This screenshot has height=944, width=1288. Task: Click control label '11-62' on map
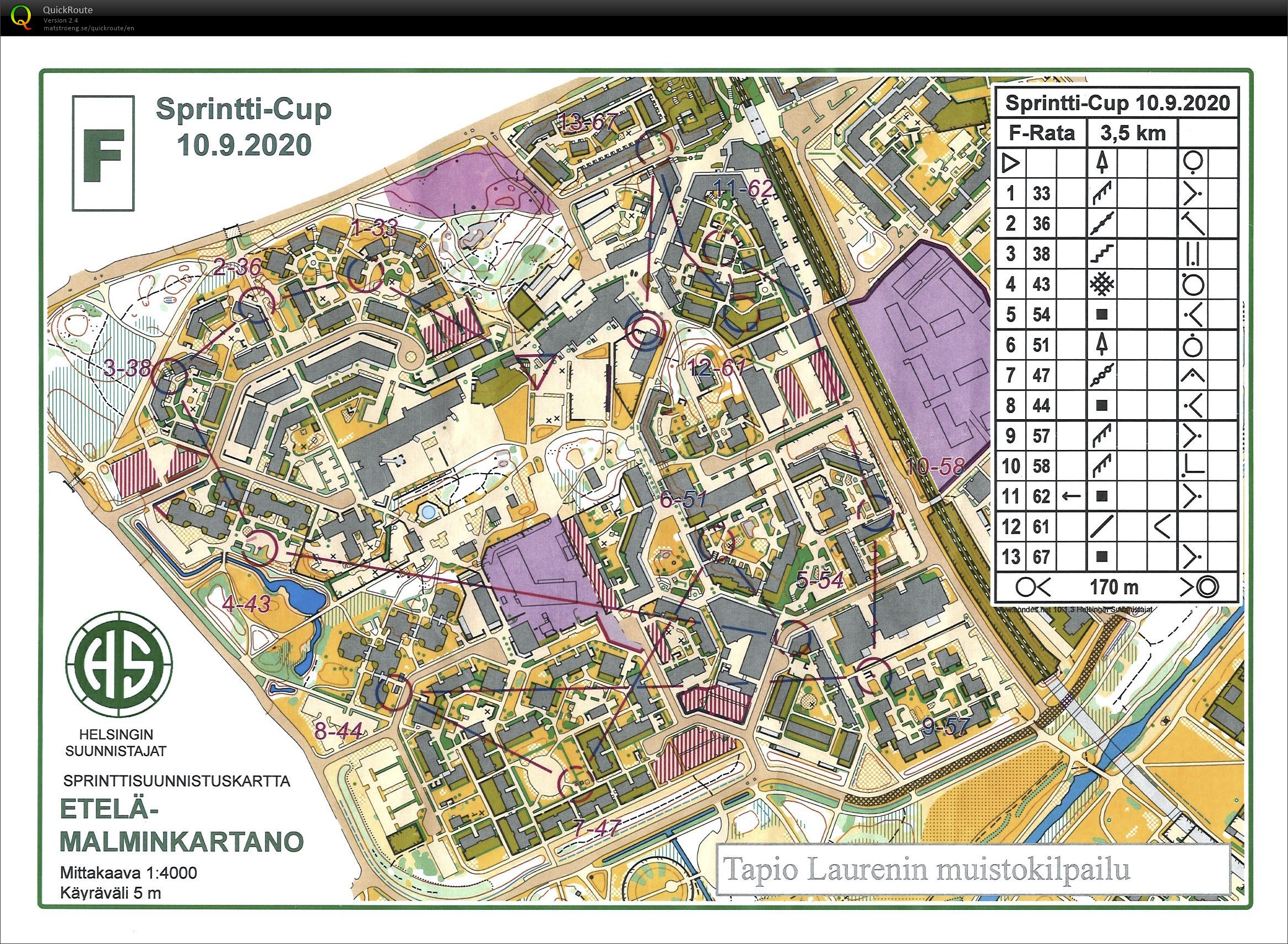coord(743,188)
